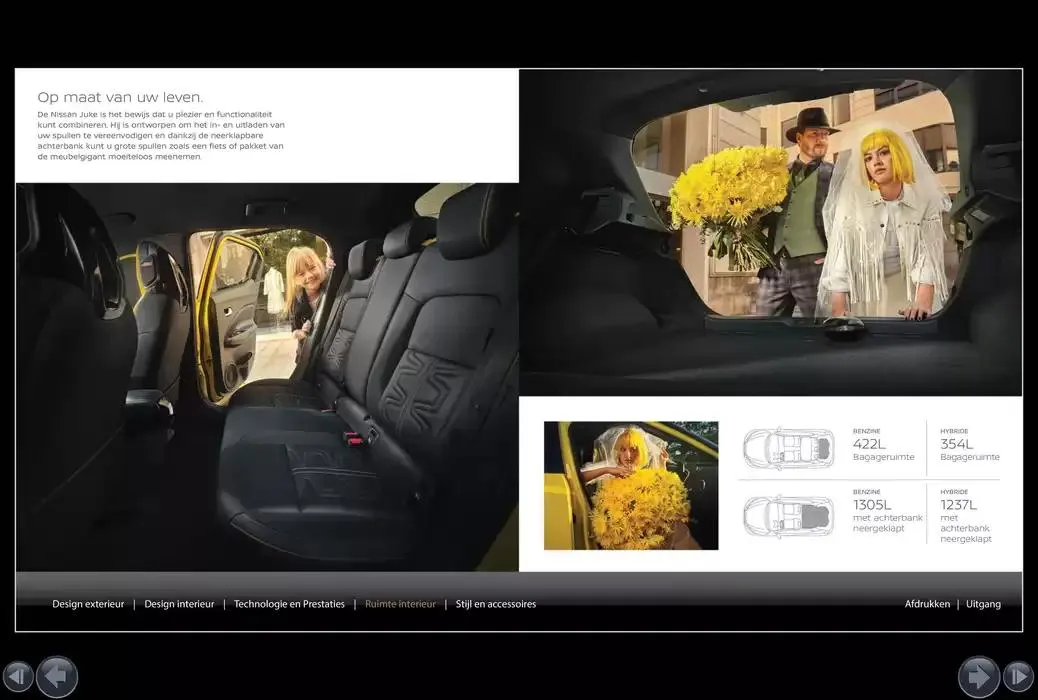Click the bride with yellow flowers thumbnail

(631, 485)
